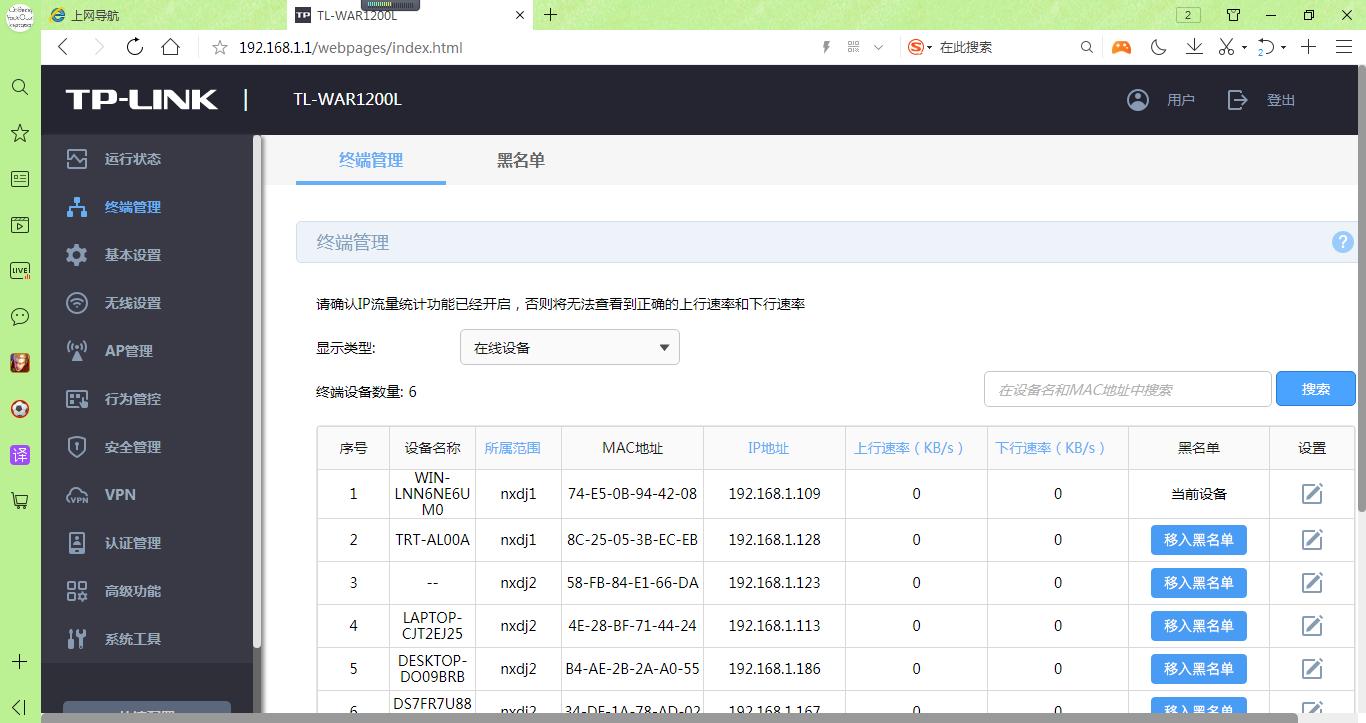The width and height of the screenshot is (1366, 723).
Task: Move device TRT-AL00A to the blacklist
Action: (x=1198, y=539)
